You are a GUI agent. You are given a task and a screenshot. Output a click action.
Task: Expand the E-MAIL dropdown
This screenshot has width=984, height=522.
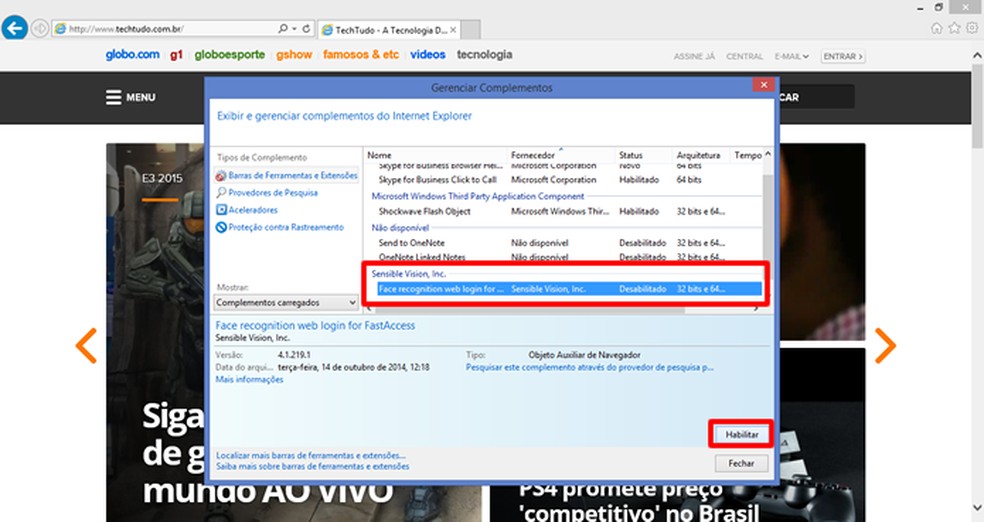pos(791,56)
